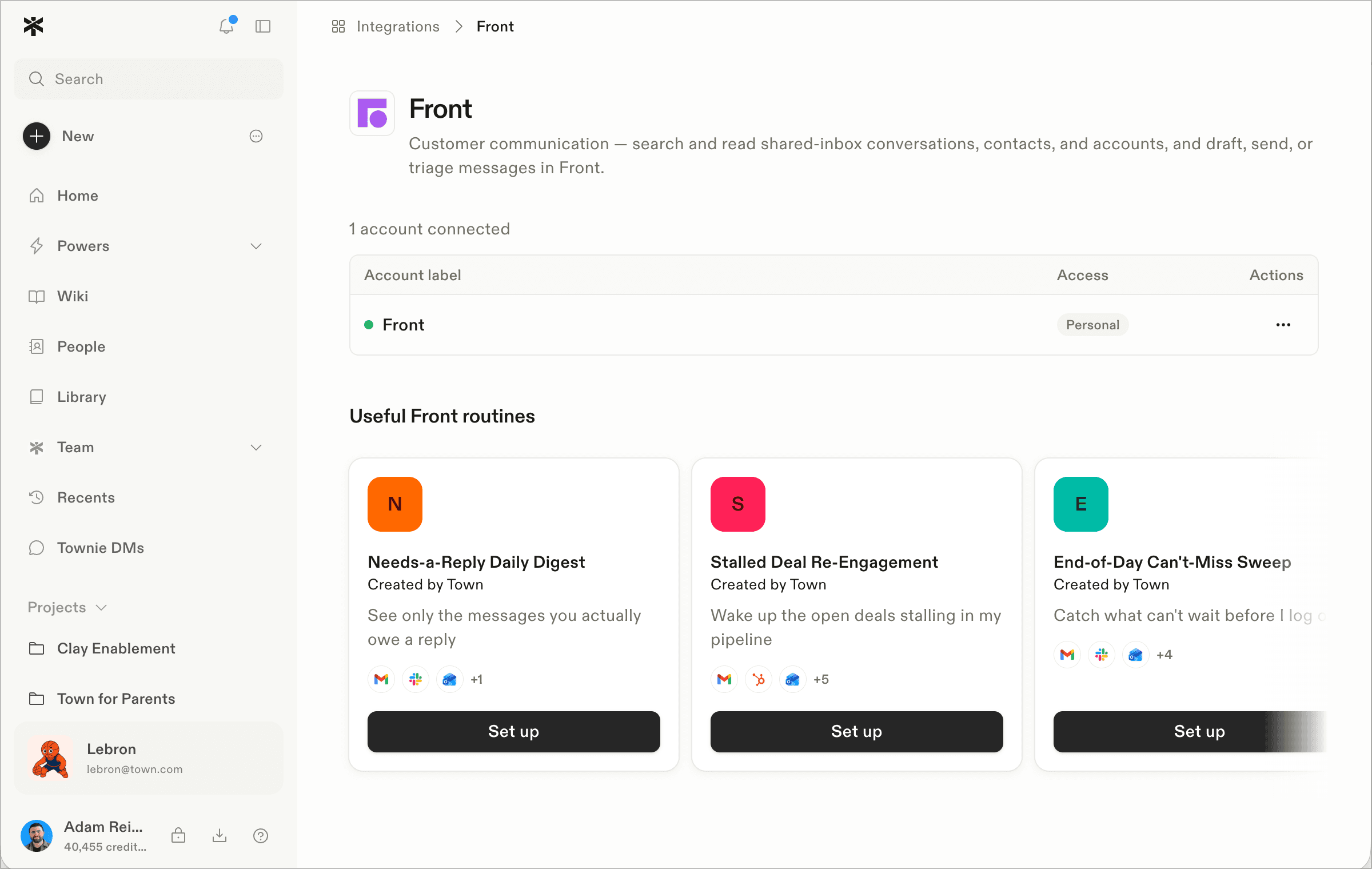
Task: Click the Clay Enablement folder icon
Action: click(37, 648)
